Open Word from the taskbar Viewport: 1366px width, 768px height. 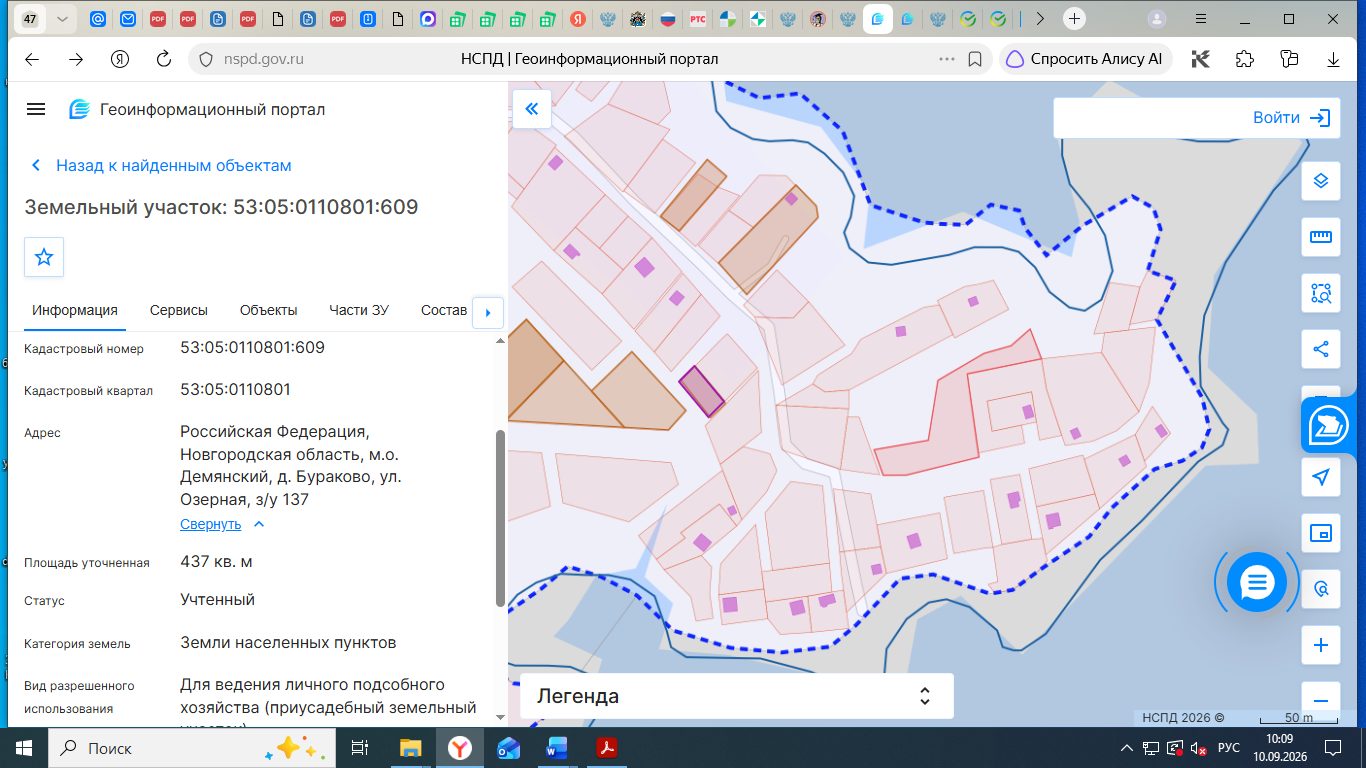tap(556, 748)
